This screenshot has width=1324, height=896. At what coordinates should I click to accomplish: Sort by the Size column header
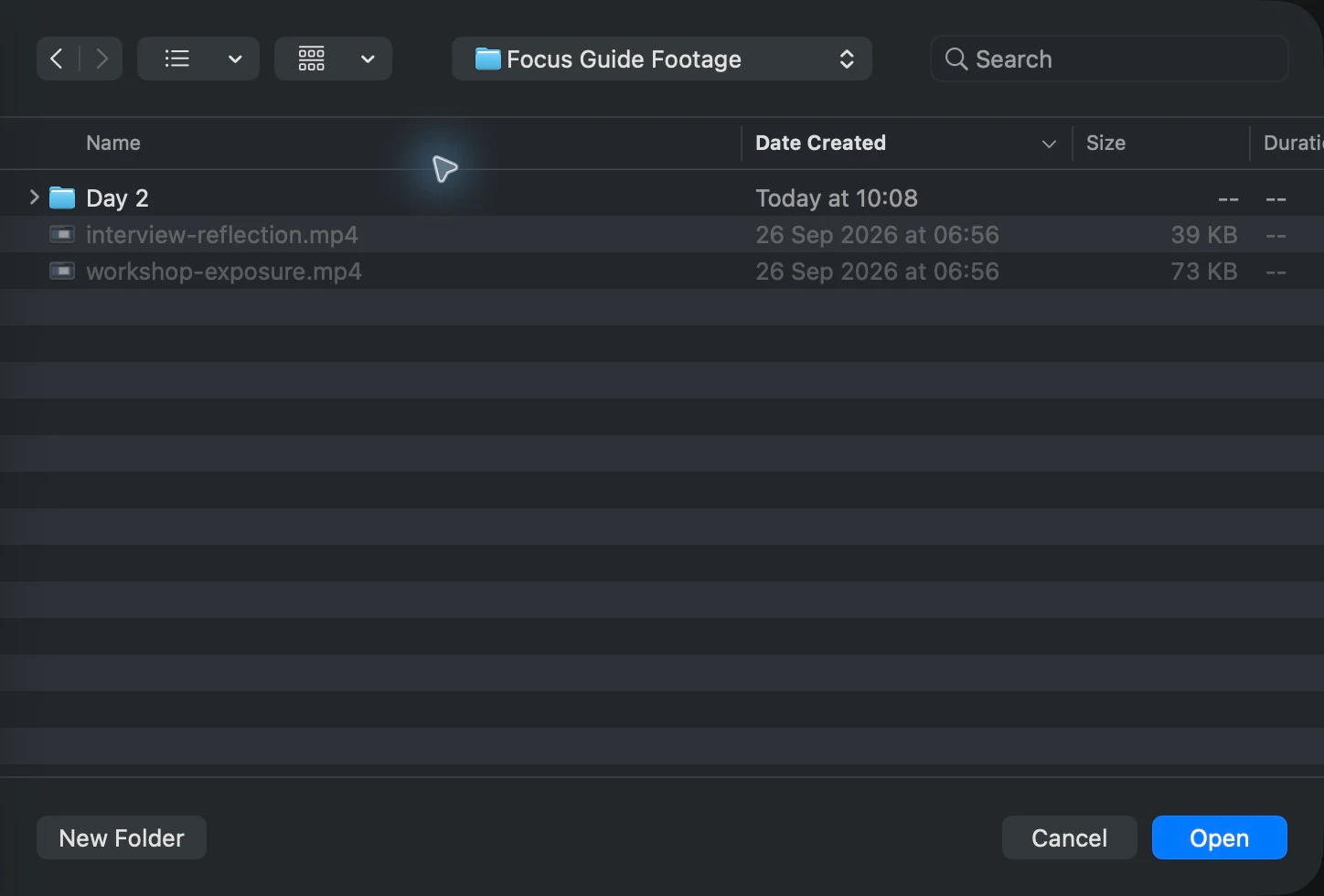tap(1105, 143)
